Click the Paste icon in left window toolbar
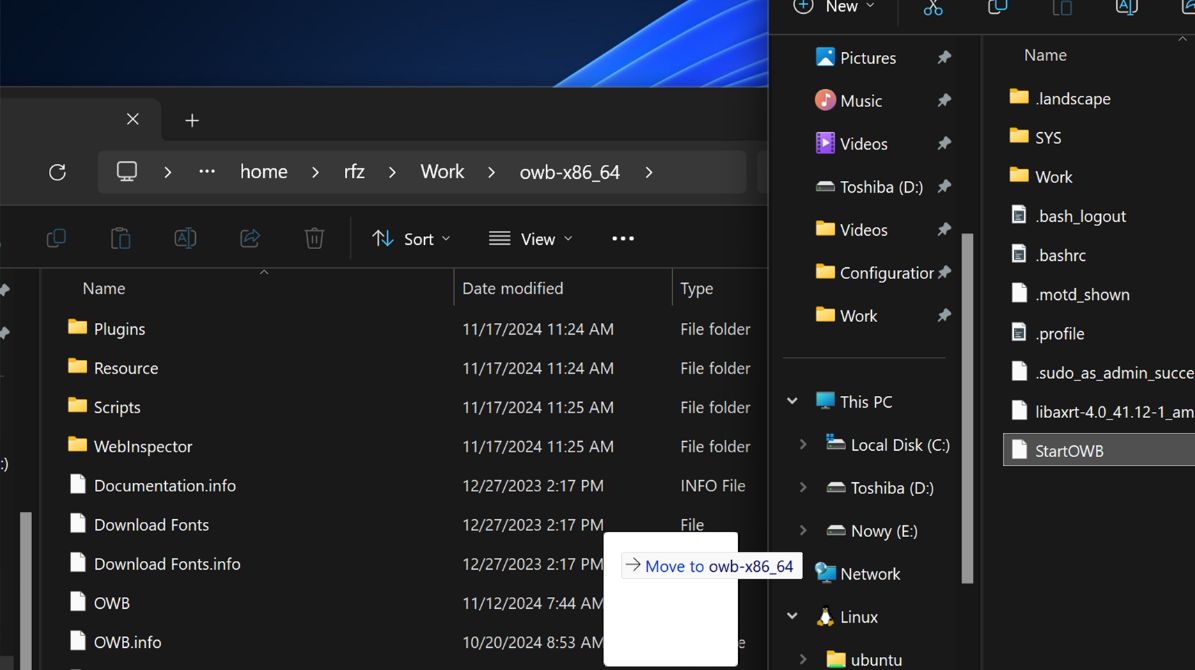The height and width of the screenshot is (670, 1195). coord(120,239)
